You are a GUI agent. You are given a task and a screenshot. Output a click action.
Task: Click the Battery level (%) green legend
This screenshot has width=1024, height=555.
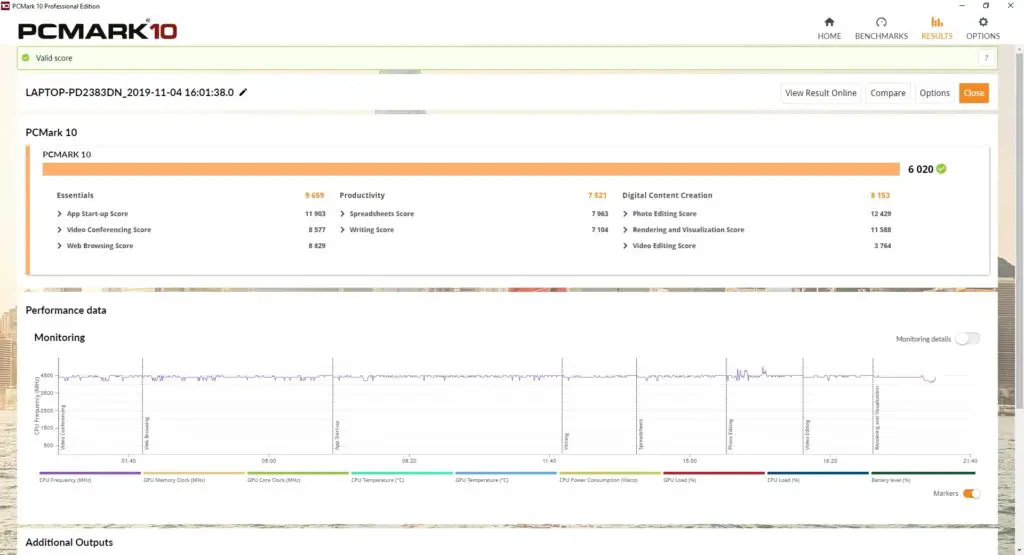click(x=923, y=477)
